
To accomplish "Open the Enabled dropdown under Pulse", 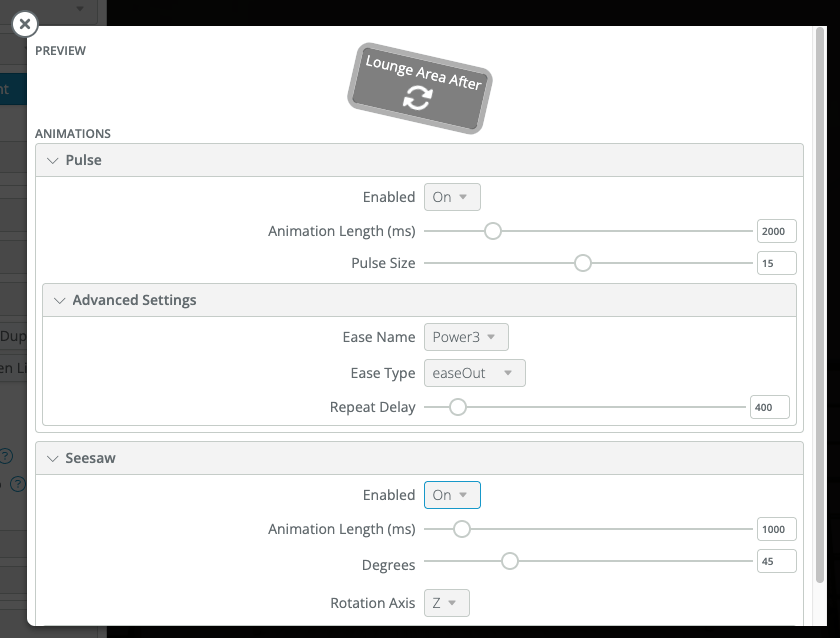I will (452, 197).
